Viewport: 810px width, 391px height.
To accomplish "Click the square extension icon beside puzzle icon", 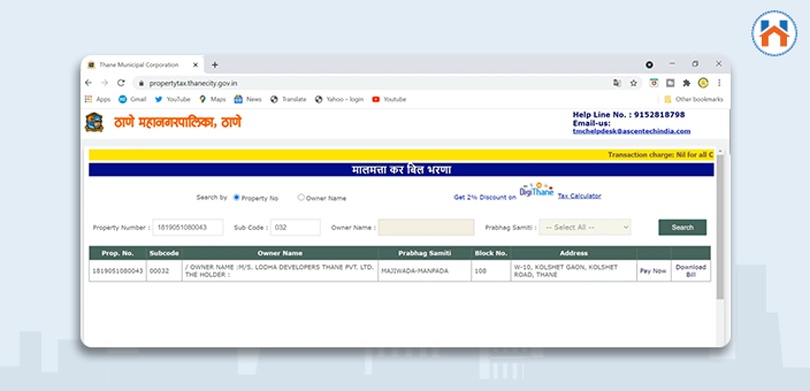I will click(x=670, y=83).
